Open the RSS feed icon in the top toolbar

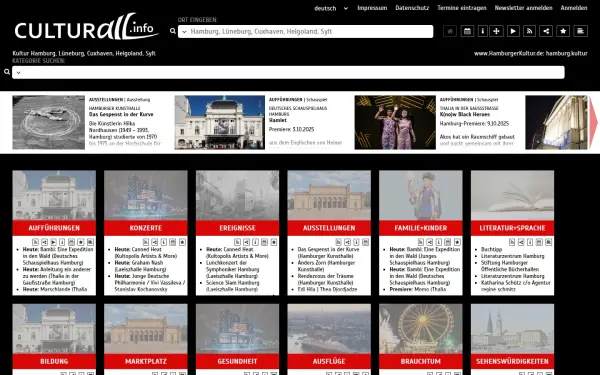(x=530, y=31)
